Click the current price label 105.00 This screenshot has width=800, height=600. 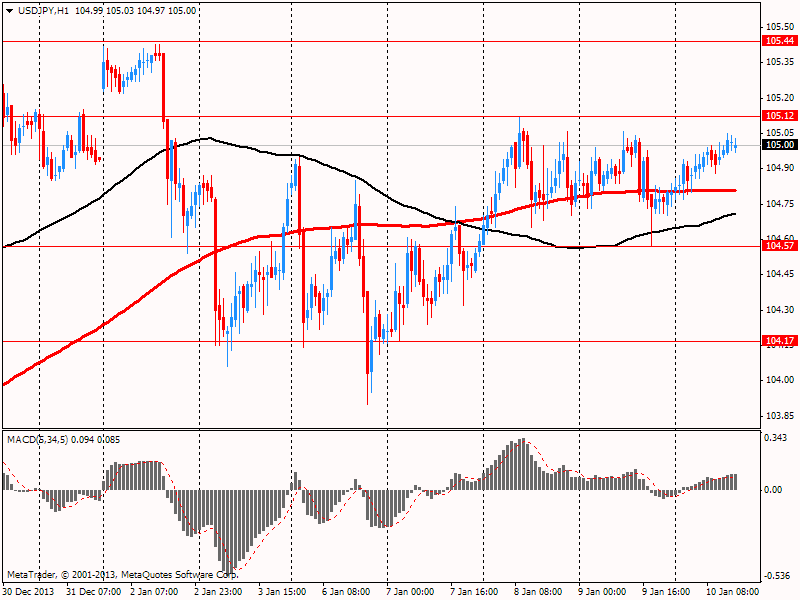click(x=780, y=145)
